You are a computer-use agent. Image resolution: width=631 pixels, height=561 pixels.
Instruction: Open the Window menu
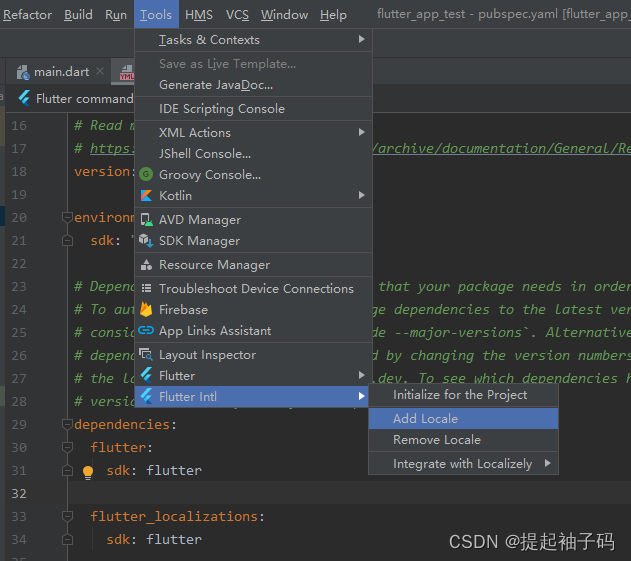pyautogui.click(x=284, y=15)
